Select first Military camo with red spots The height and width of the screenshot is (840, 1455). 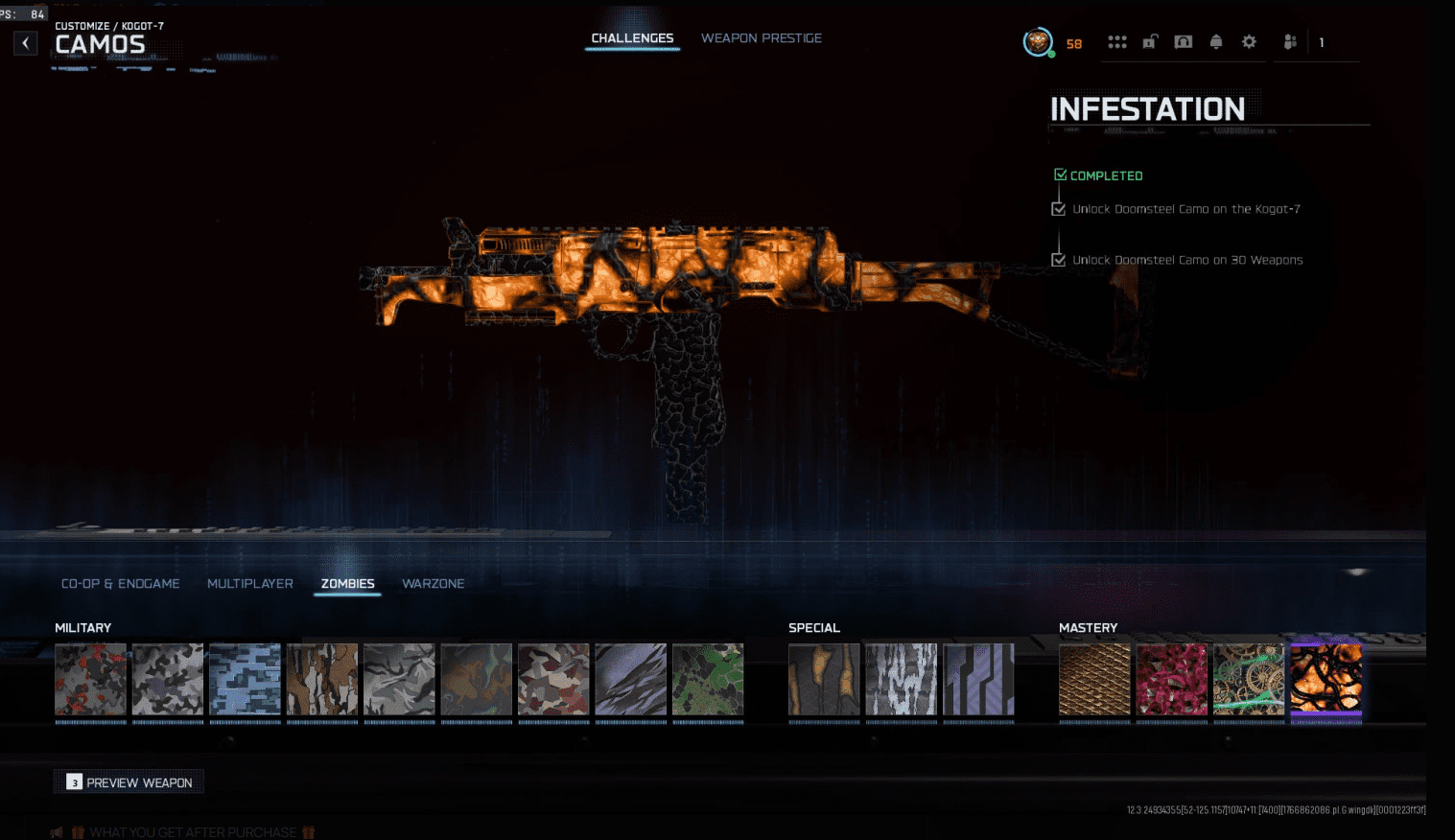tap(91, 680)
